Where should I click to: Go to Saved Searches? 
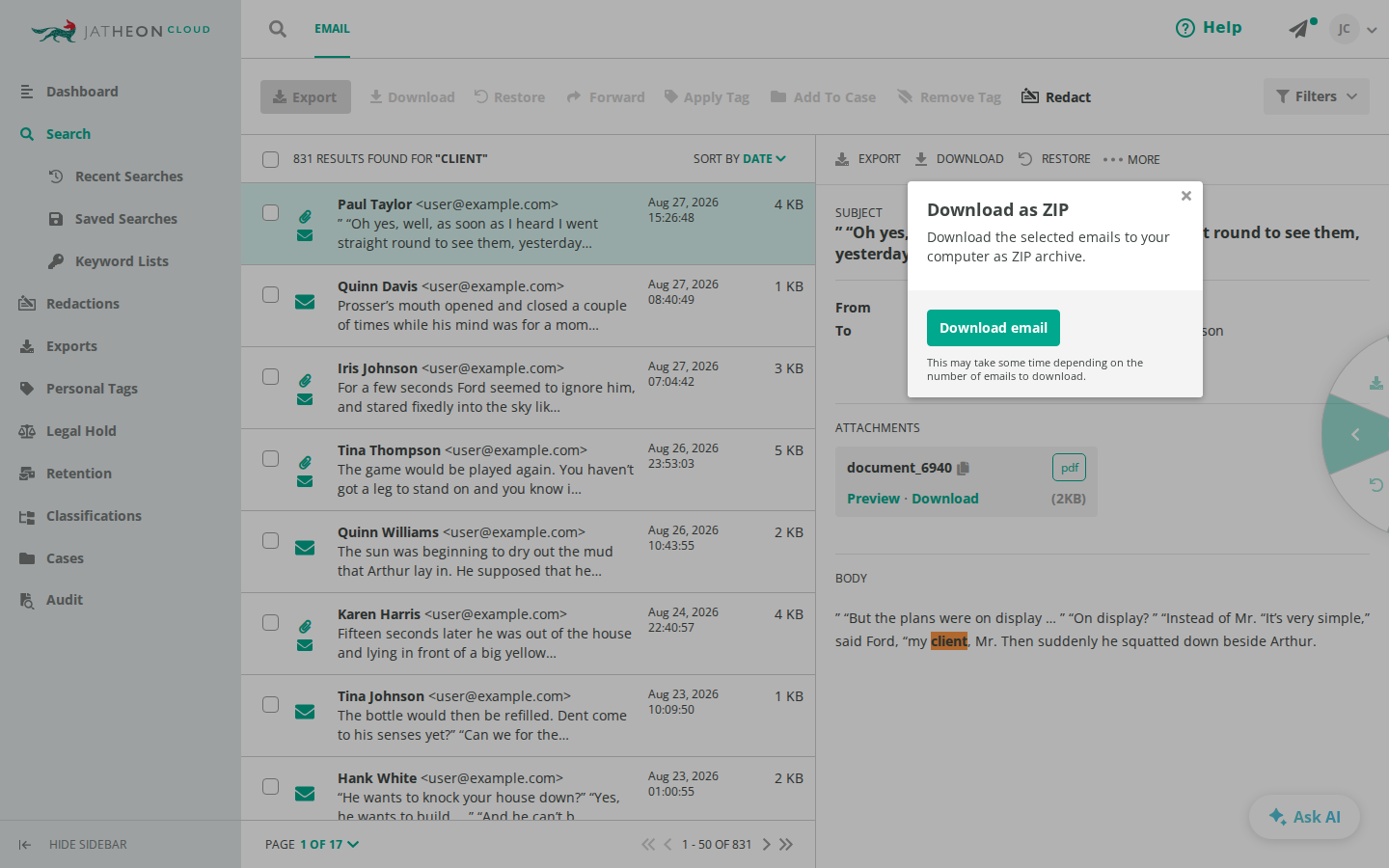pyautogui.click(x=126, y=219)
